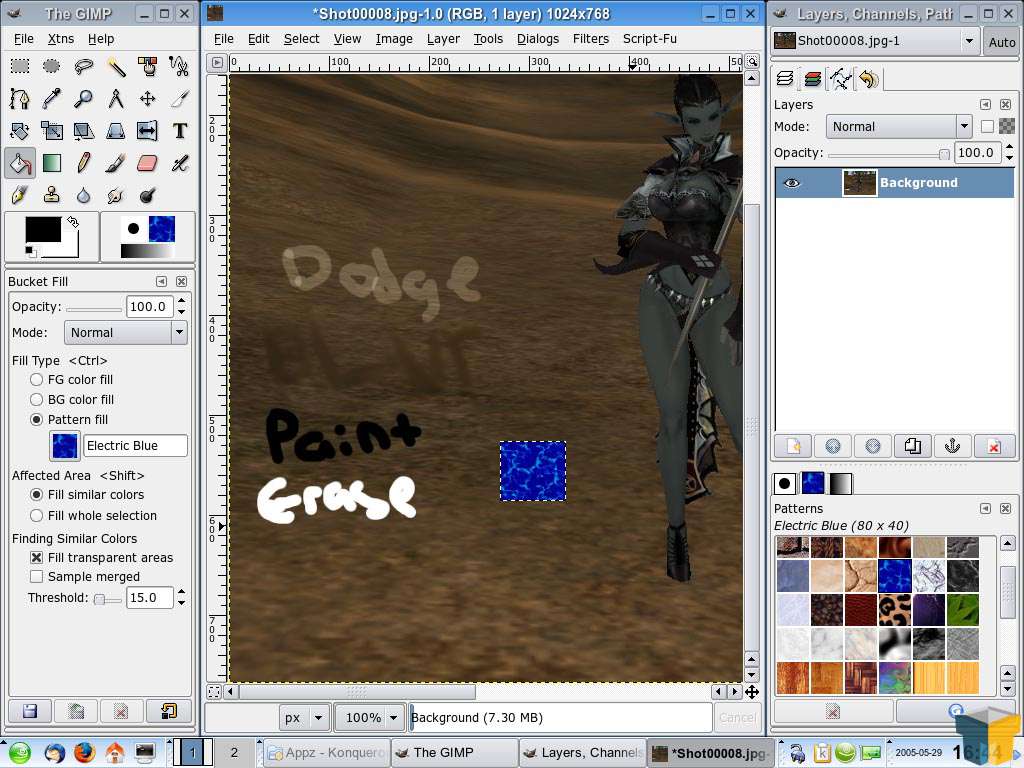Open Filters menu in image window
The height and width of the screenshot is (768, 1024).
point(590,39)
